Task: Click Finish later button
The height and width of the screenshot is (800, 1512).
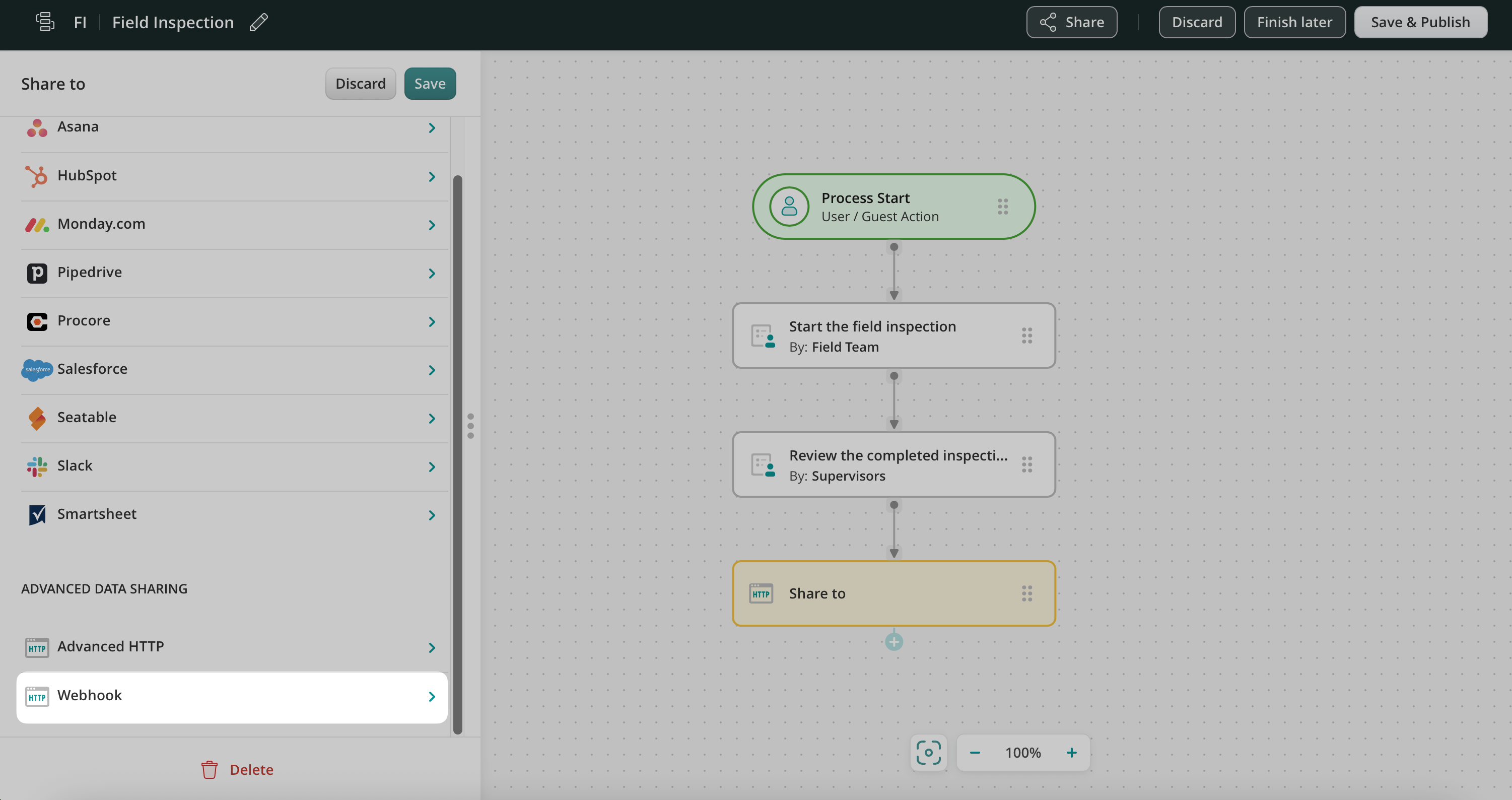Action: 1294,22
